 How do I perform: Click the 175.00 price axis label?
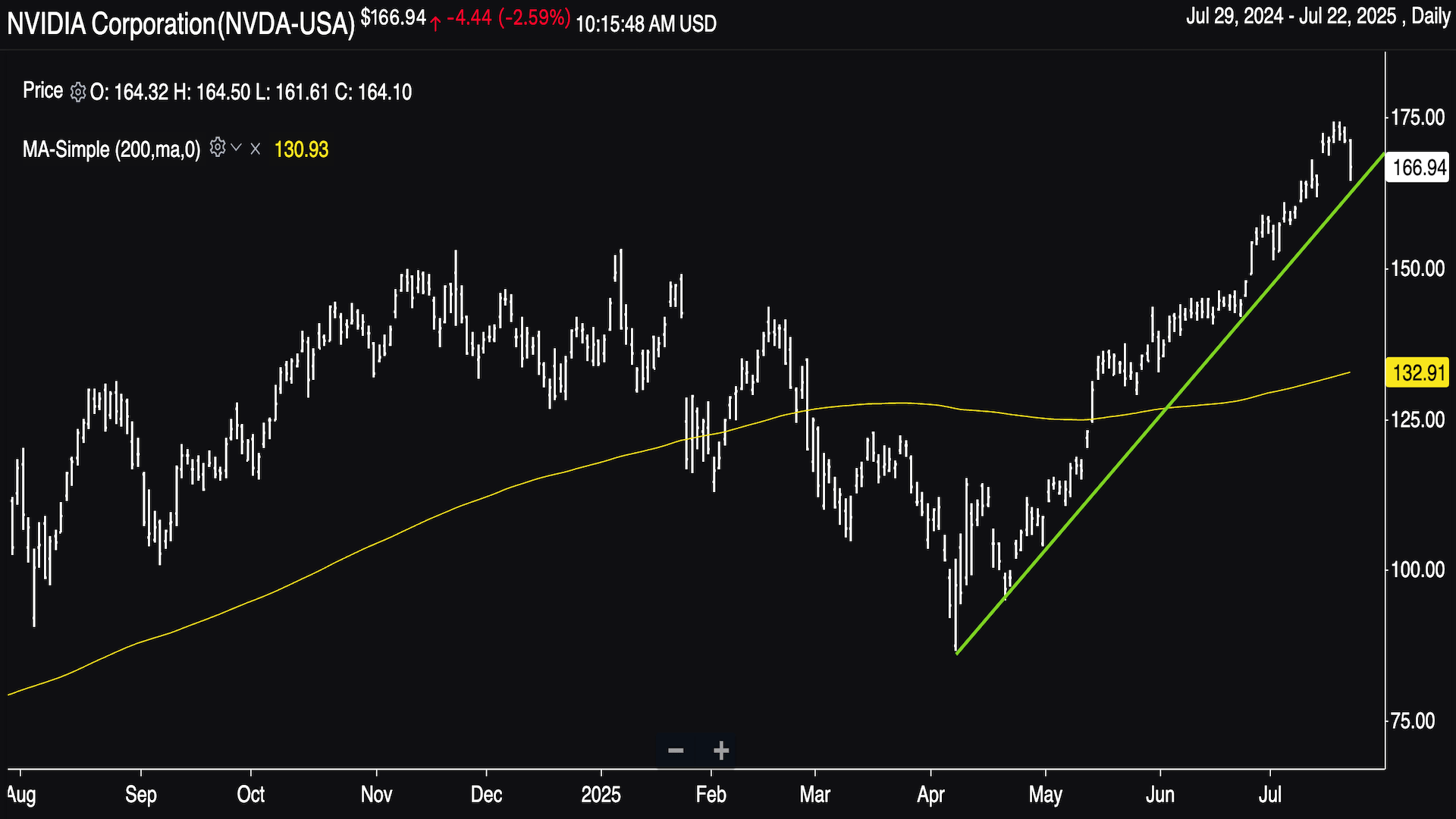1418,118
